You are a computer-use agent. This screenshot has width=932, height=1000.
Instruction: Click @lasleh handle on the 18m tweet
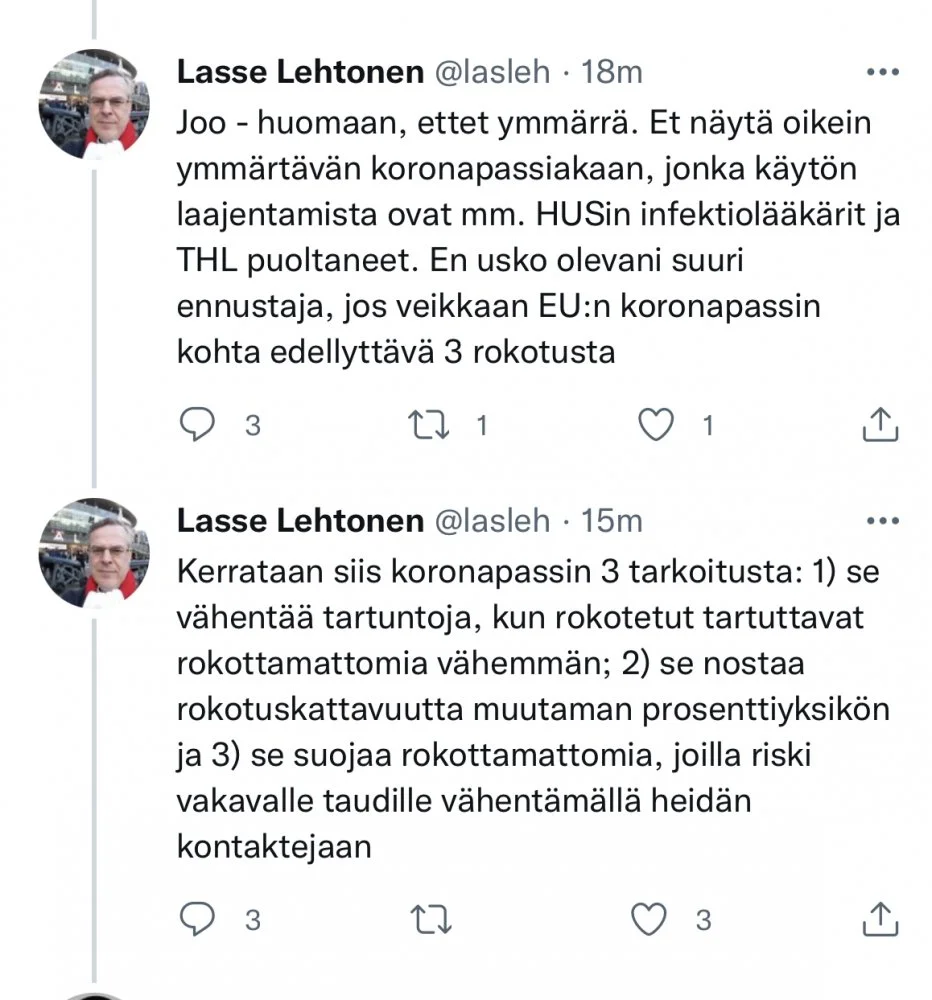click(490, 72)
